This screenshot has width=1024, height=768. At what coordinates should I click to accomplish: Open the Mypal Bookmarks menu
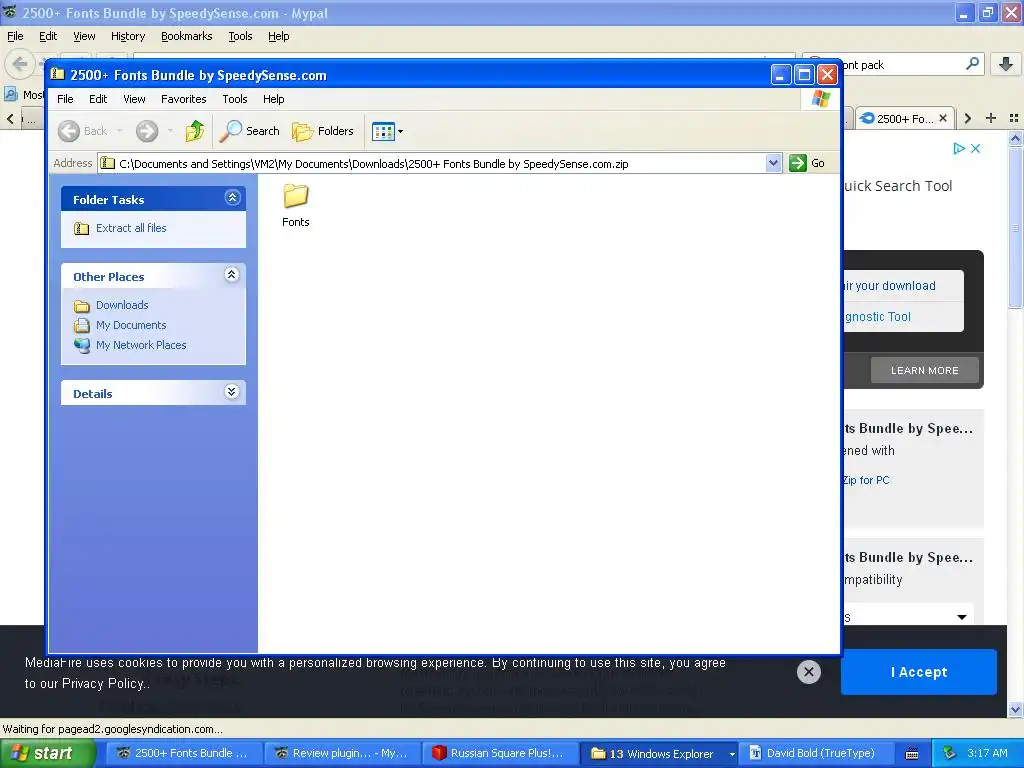(x=187, y=37)
